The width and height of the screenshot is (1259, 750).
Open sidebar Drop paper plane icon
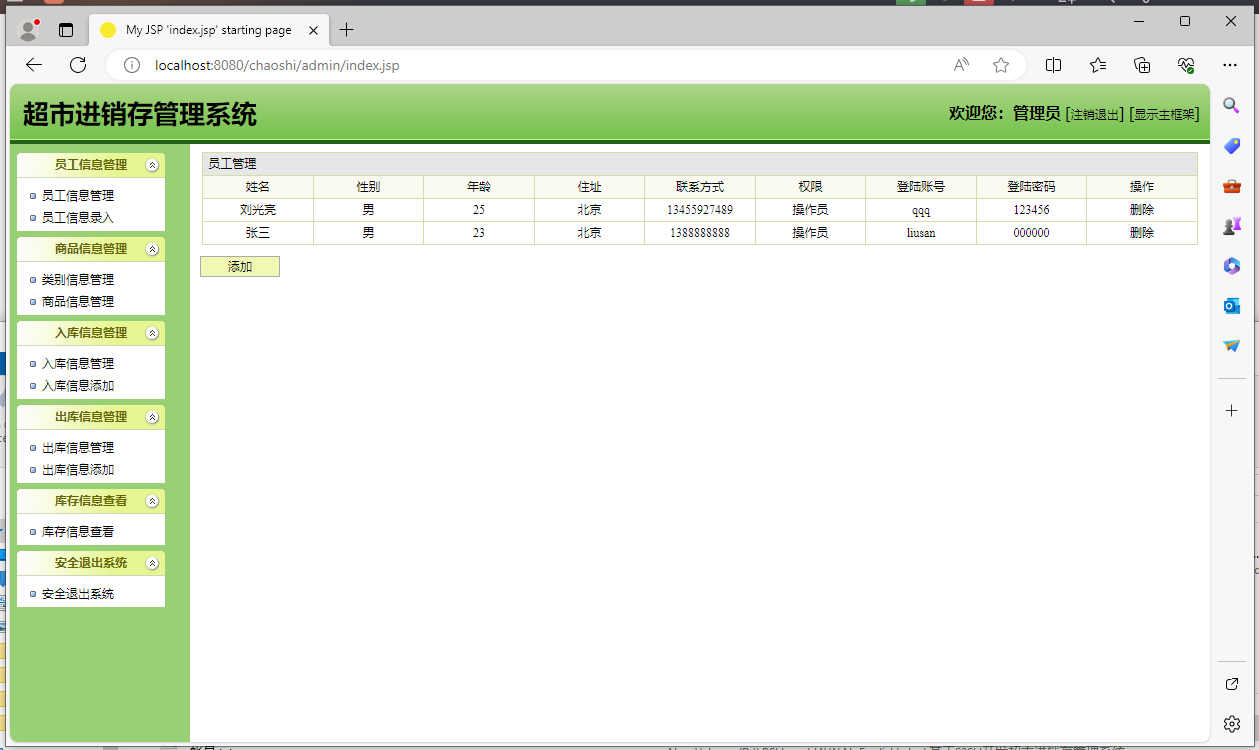1232,346
